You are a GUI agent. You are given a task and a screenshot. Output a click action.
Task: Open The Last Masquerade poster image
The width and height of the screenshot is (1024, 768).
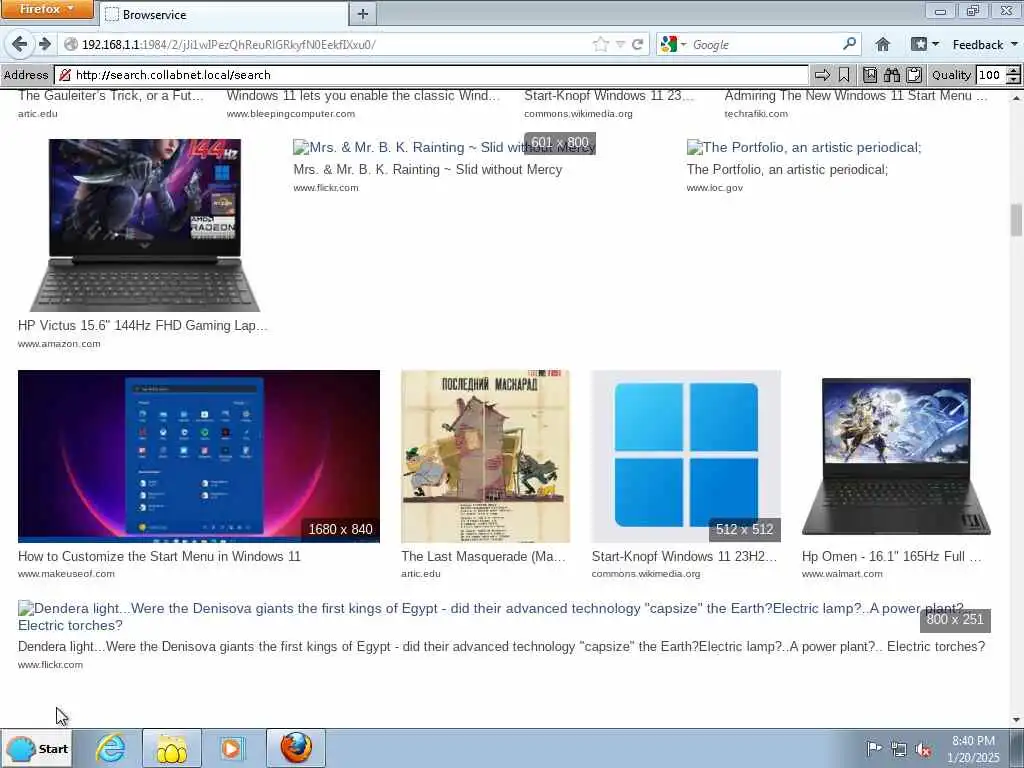click(x=485, y=456)
